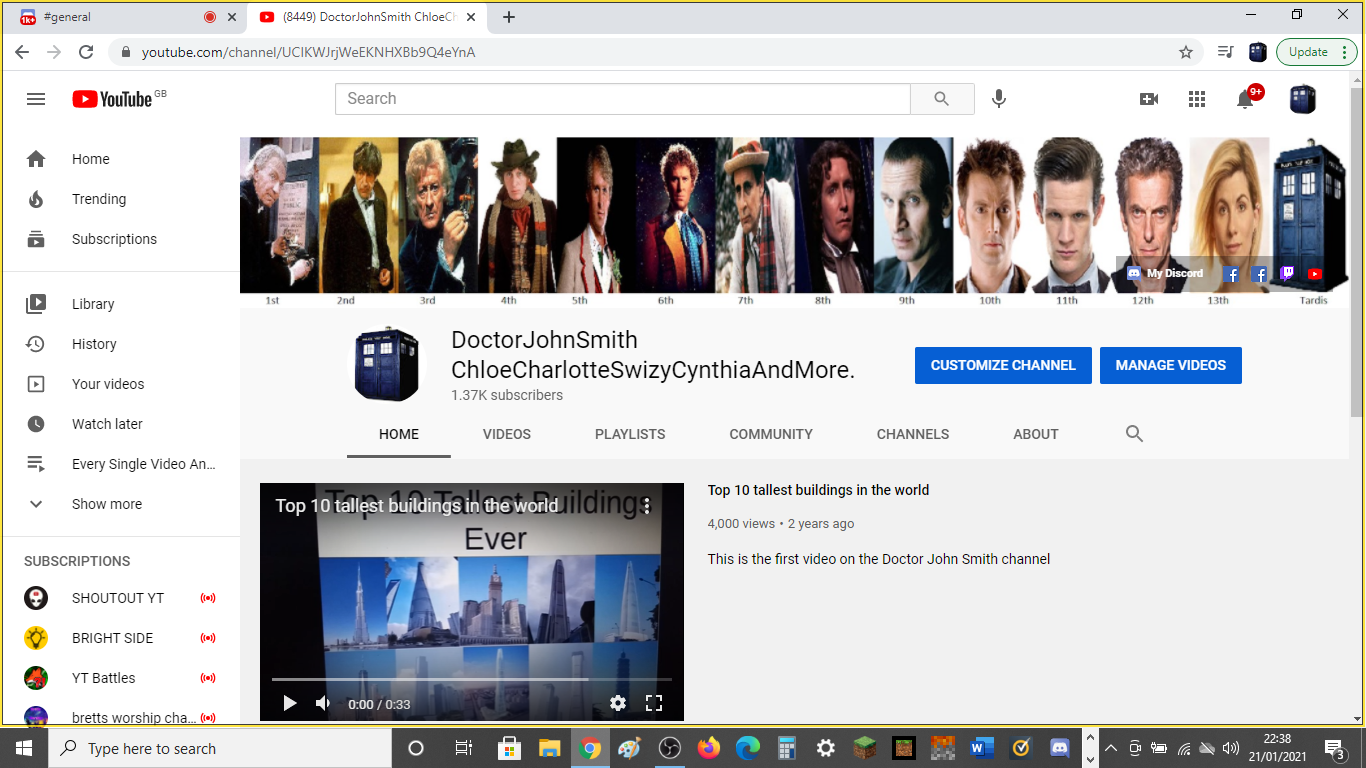Image resolution: width=1366 pixels, height=768 pixels.
Task: Open Your videos in the sidebar
Action: coord(120,384)
